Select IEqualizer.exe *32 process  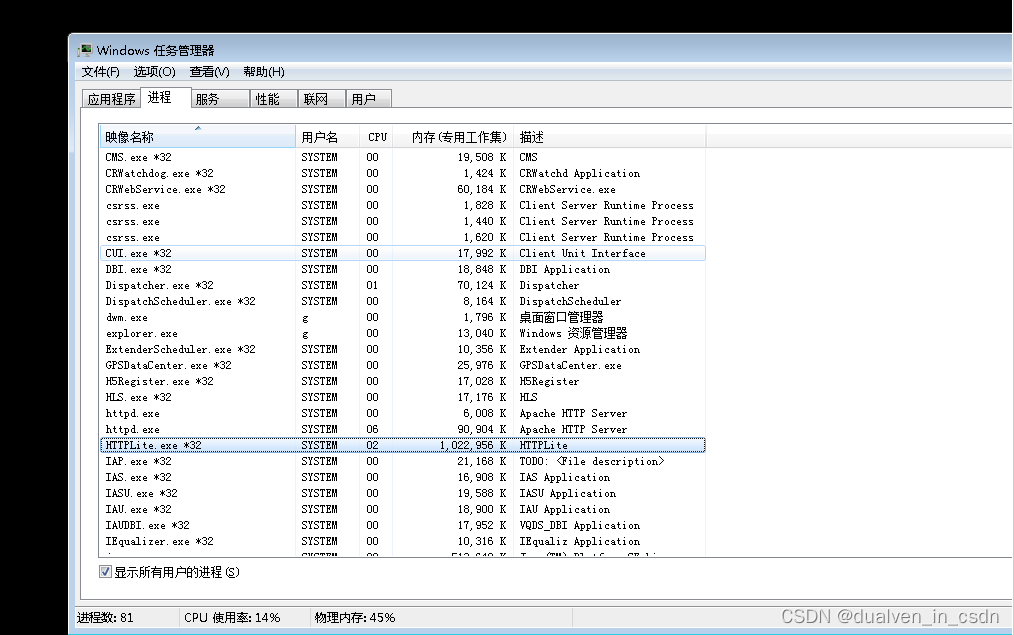(x=402, y=541)
